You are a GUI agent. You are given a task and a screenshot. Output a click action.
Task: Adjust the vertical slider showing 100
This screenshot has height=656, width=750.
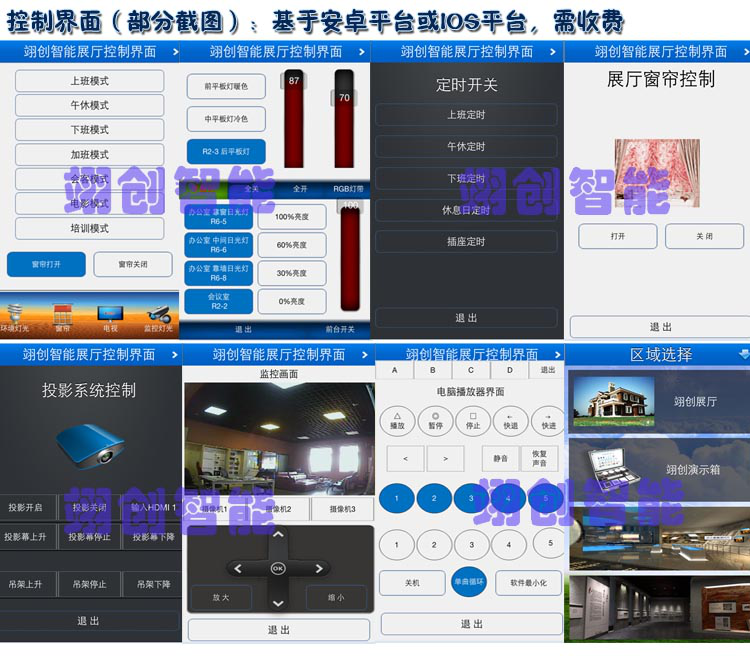(x=350, y=256)
